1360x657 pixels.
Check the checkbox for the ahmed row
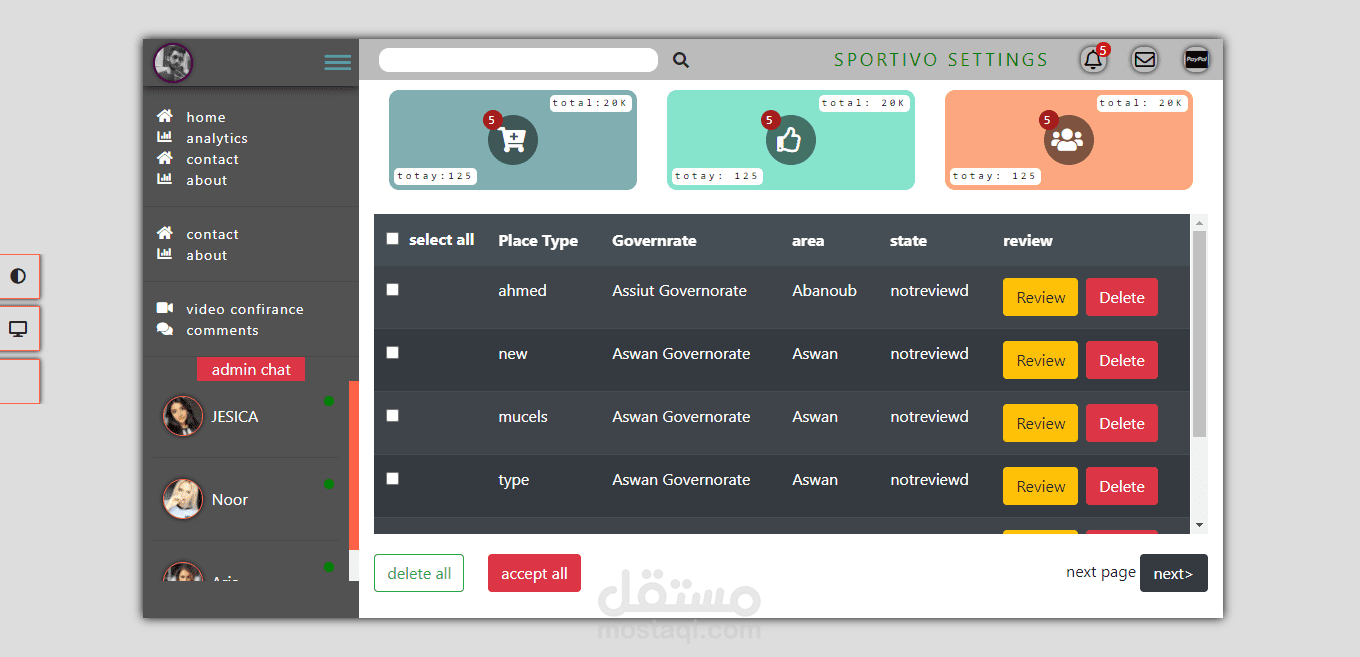[x=392, y=289]
